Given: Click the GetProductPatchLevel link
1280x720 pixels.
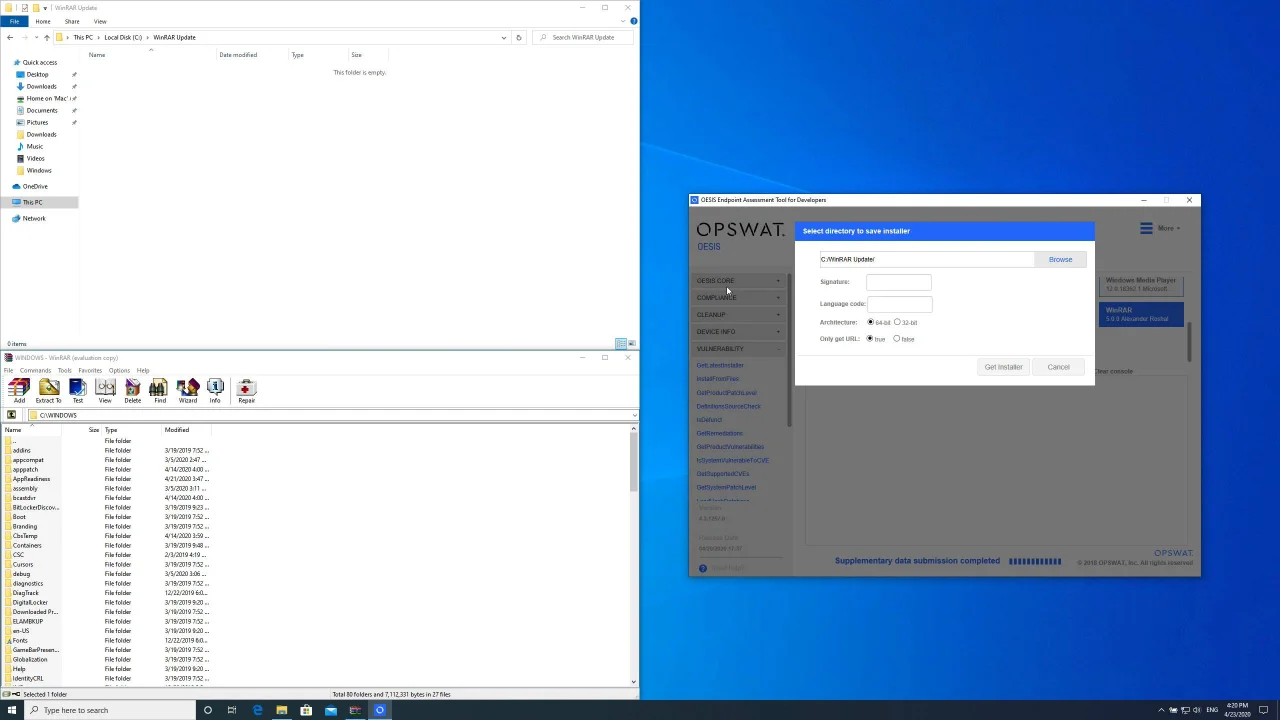Looking at the screenshot, I should coord(726,392).
